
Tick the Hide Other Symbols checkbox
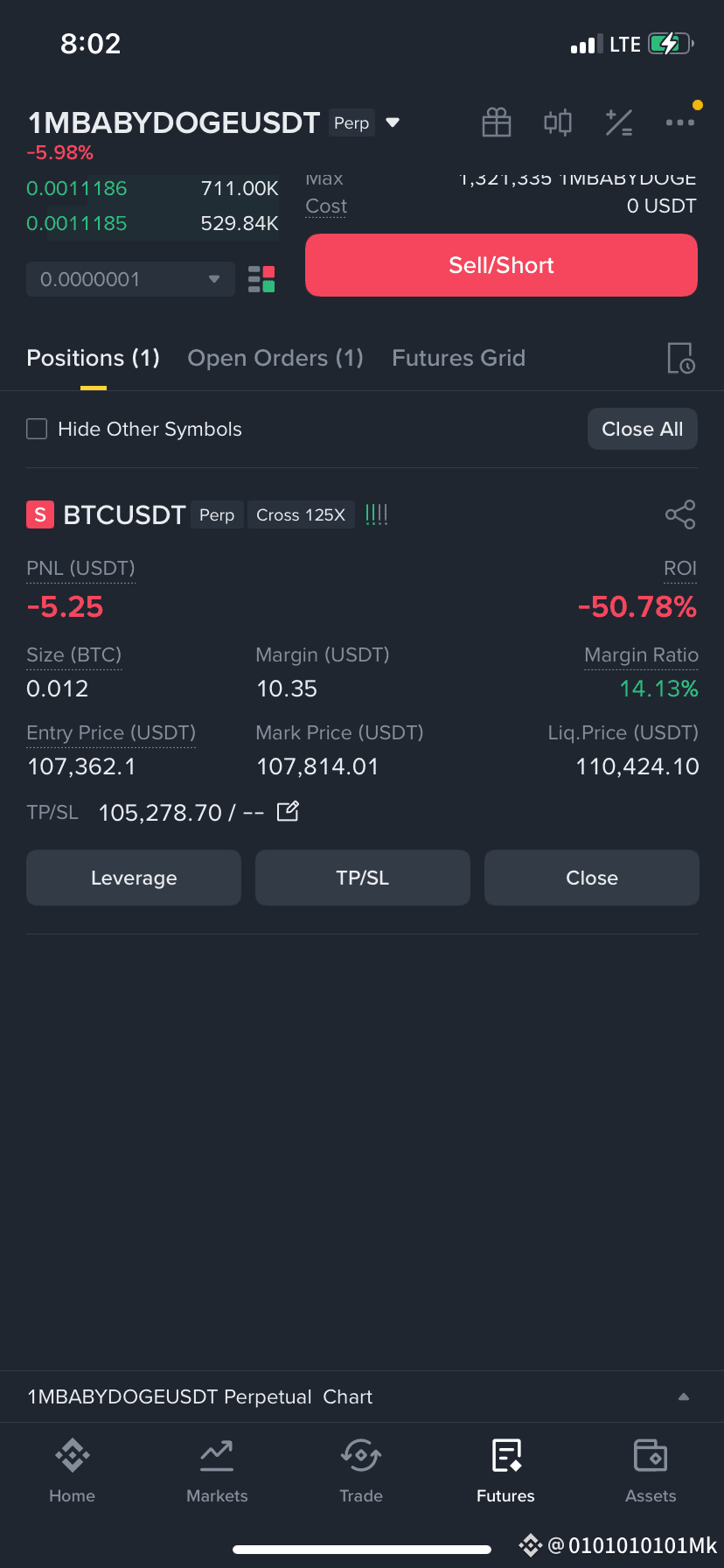click(37, 429)
